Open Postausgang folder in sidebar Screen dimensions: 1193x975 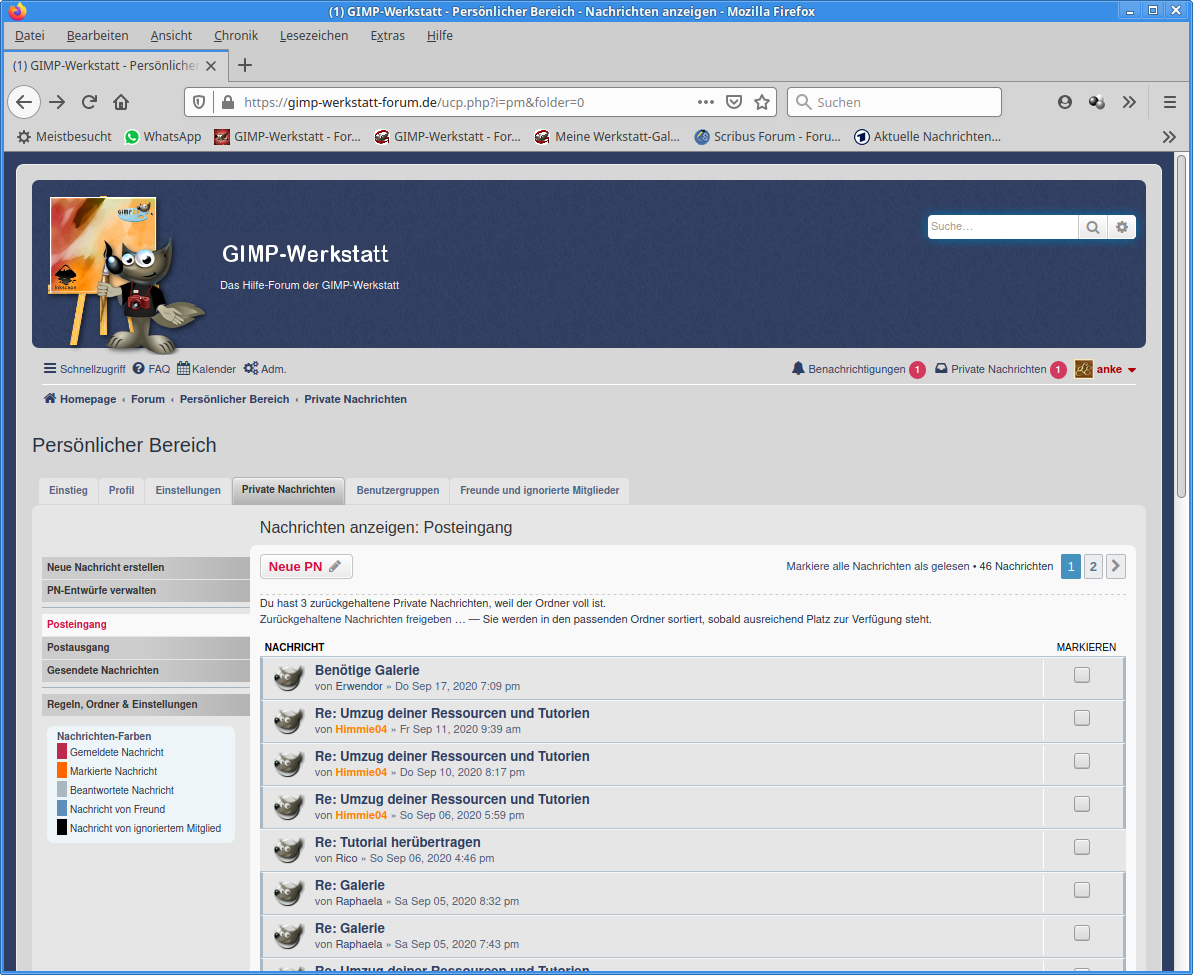pos(146,648)
